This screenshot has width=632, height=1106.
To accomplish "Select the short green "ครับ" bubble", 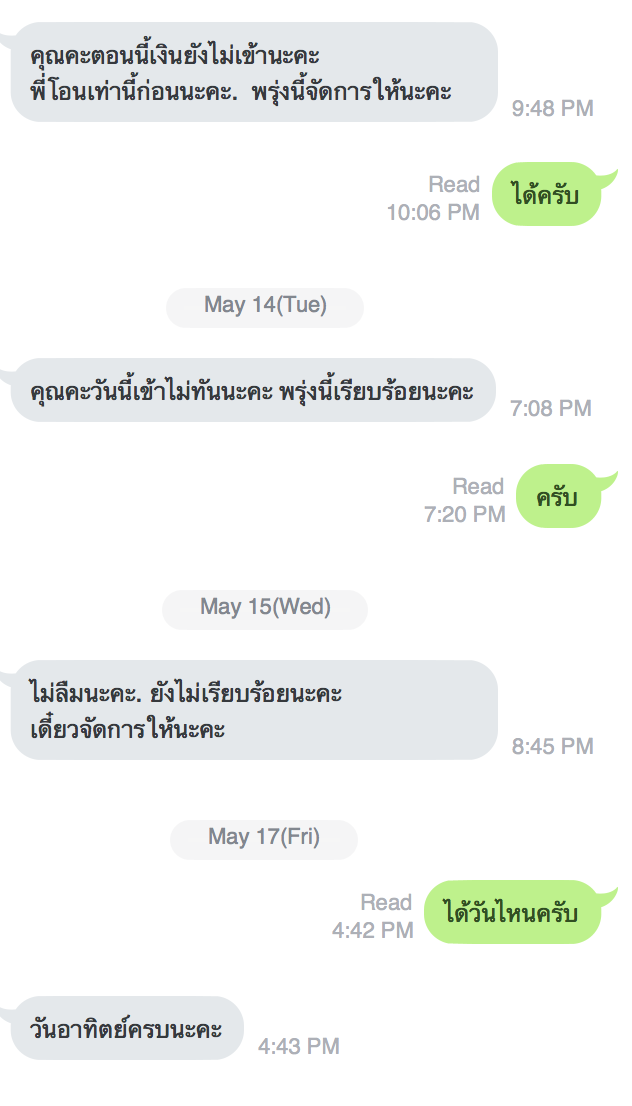I will pyautogui.click(x=557, y=496).
